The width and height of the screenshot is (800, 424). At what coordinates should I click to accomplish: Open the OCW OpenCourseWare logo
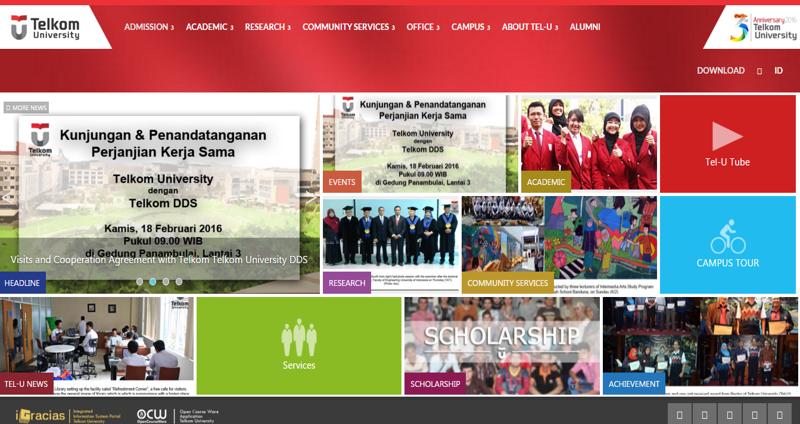pyautogui.click(x=178, y=415)
